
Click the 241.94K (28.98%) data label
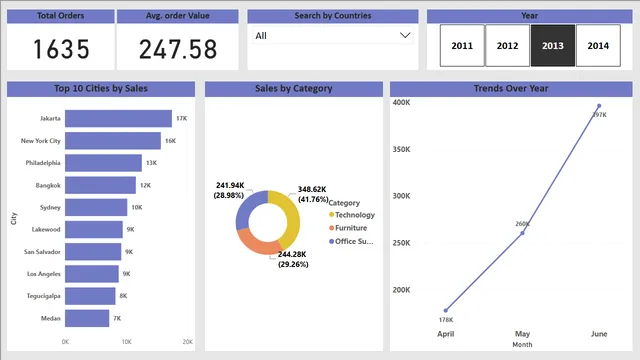click(229, 190)
